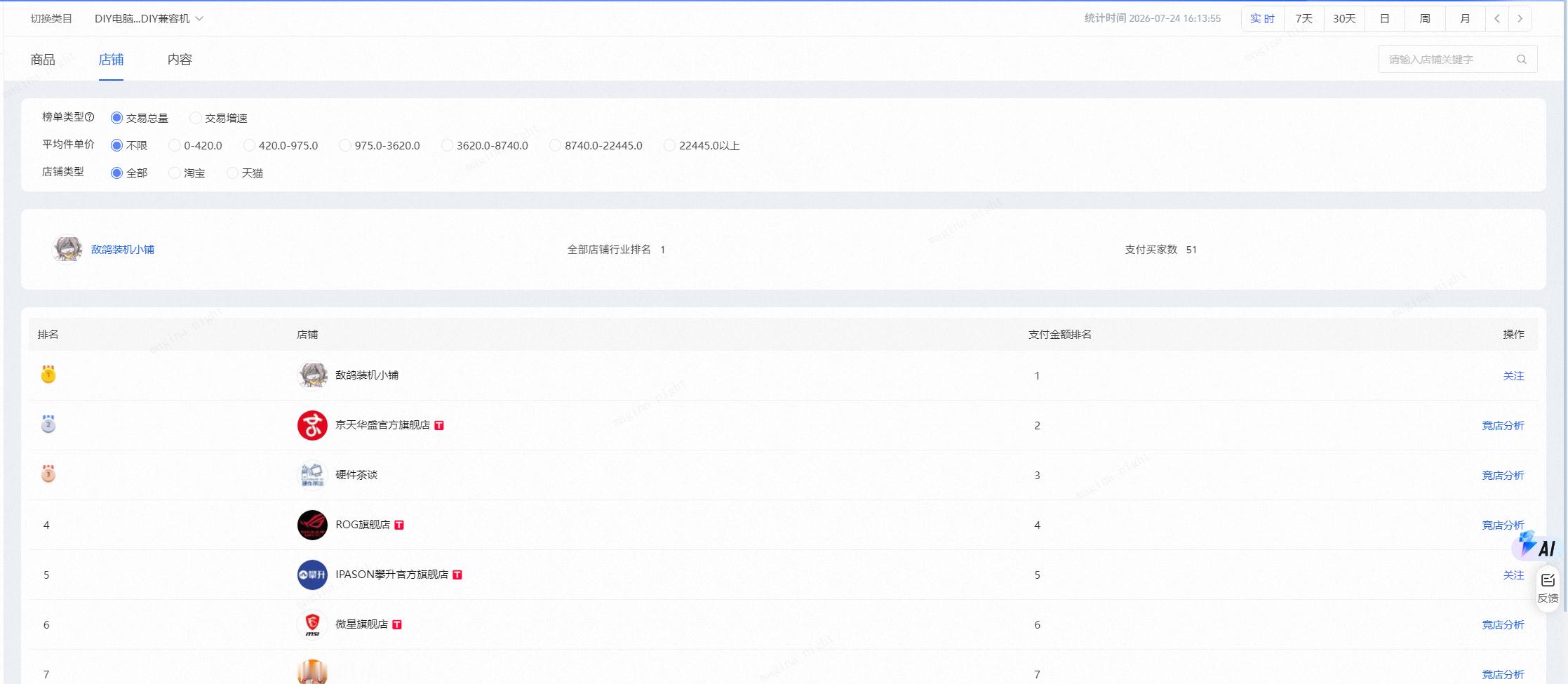Screen dimensions: 1568x684
Task: Click the 硬件茶谈 store logo
Action: point(312,475)
